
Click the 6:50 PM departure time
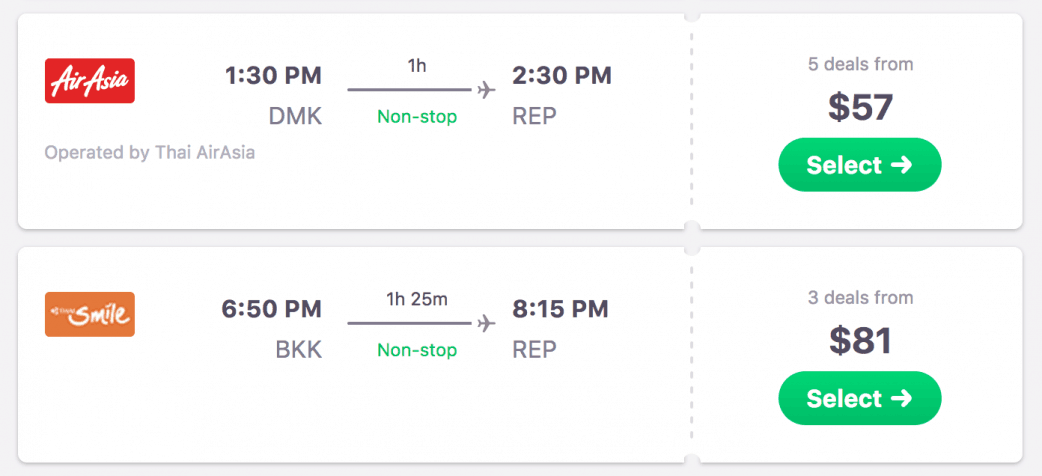click(x=272, y=309)
